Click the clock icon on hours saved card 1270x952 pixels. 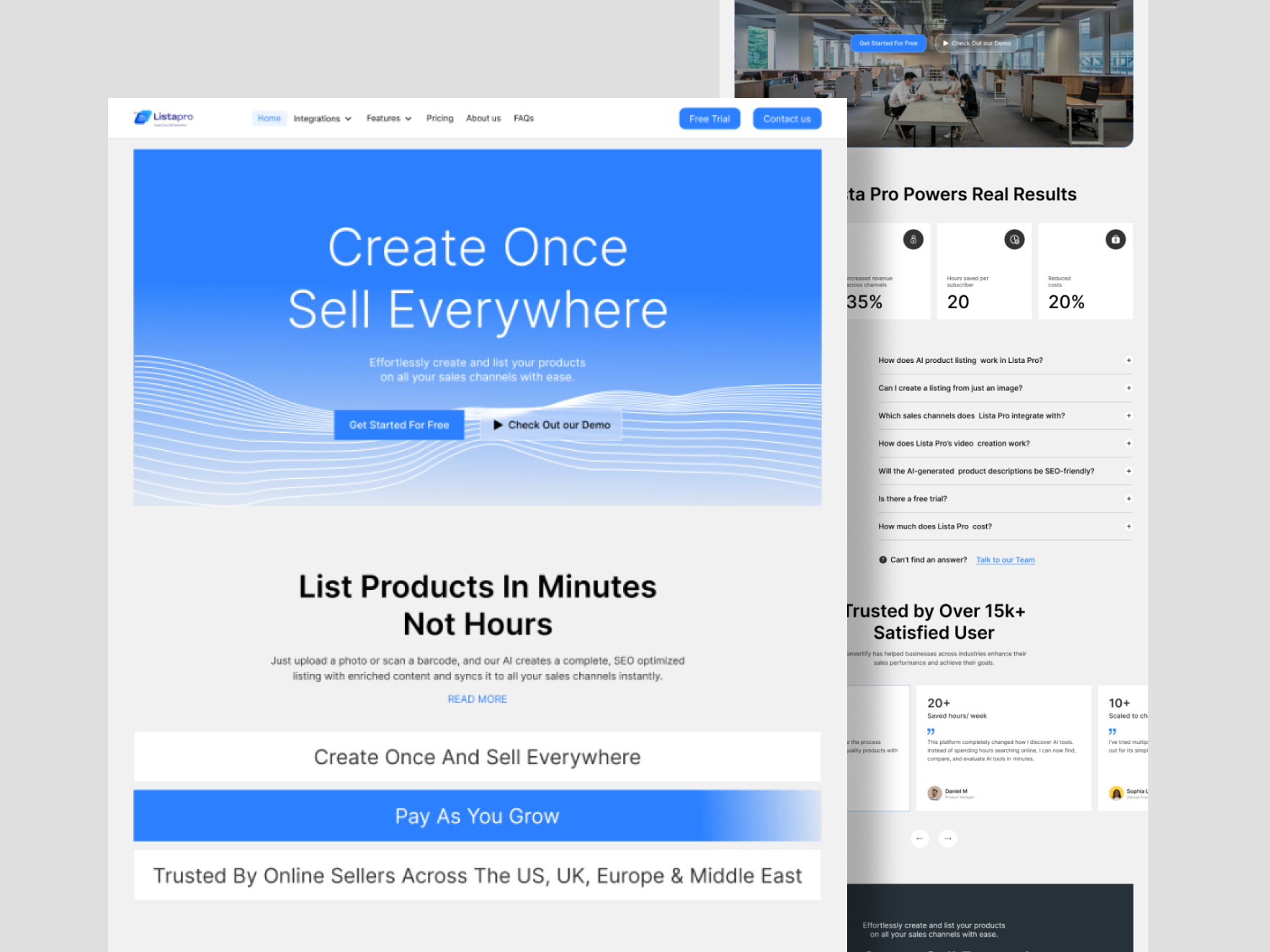point(1014,239)
